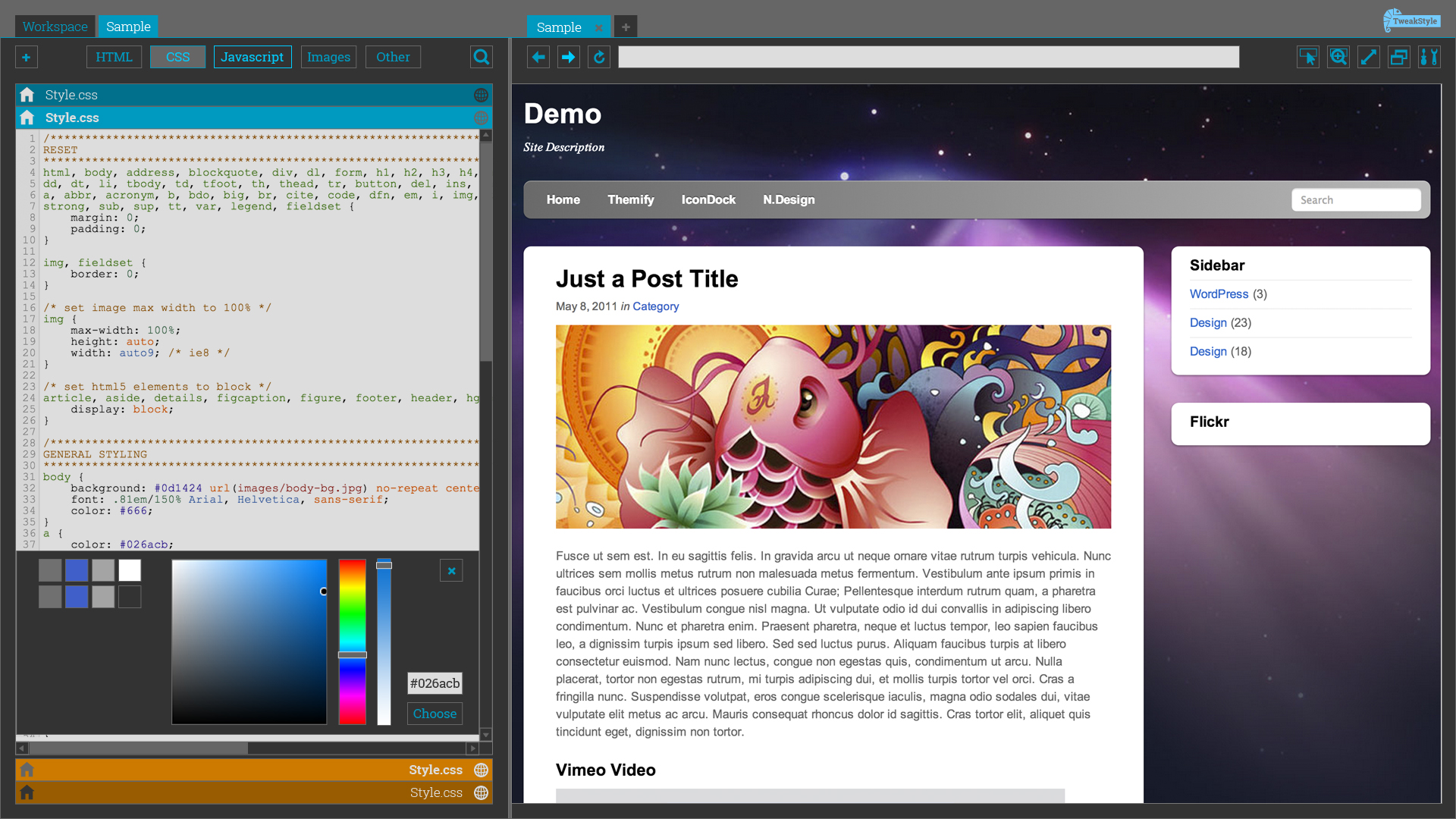Open a new browser tab with plus

[625, 27]
